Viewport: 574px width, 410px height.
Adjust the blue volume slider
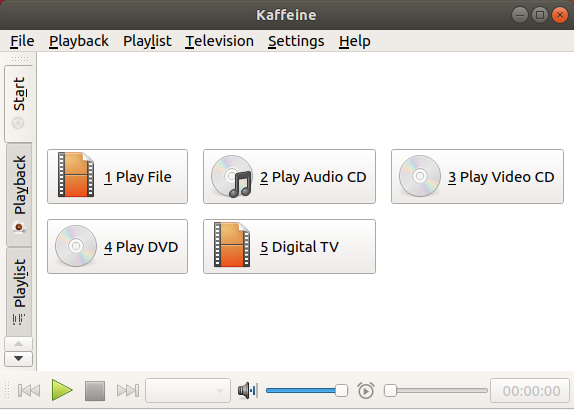[307, 391]
